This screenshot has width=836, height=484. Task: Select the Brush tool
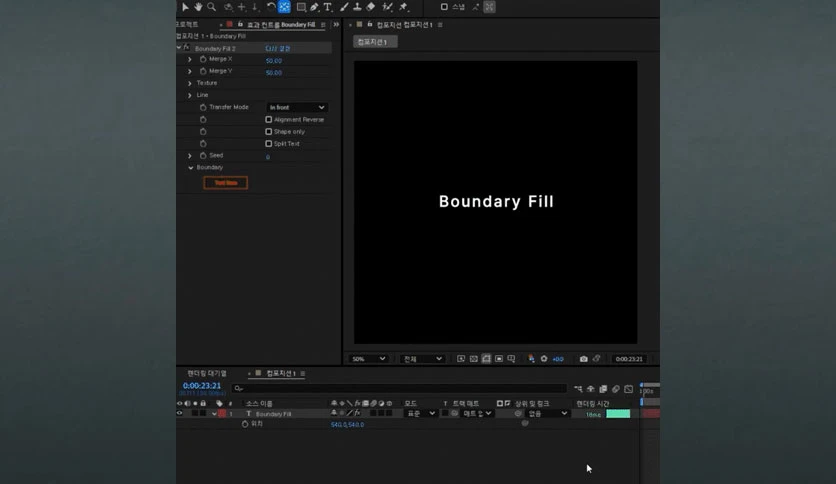coord(344,7)
